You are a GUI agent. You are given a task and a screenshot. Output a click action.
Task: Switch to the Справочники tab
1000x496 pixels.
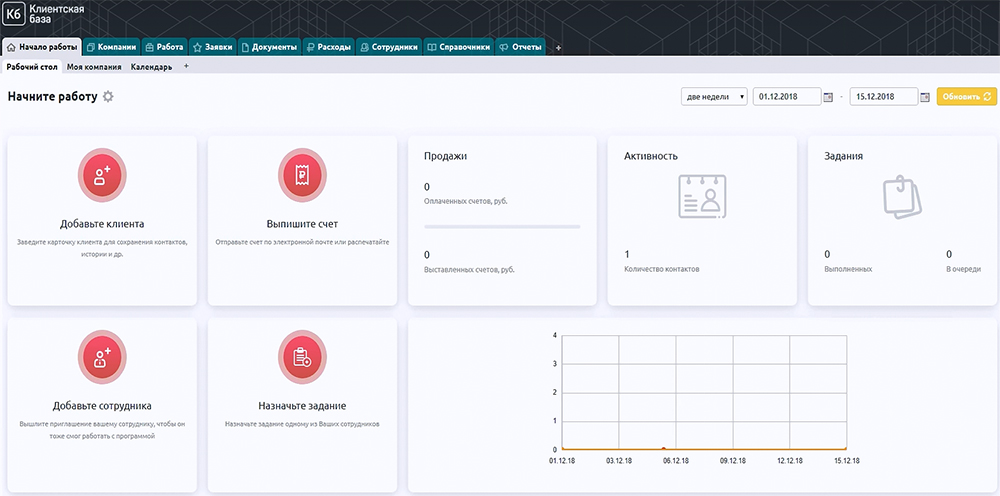[459, 47]
